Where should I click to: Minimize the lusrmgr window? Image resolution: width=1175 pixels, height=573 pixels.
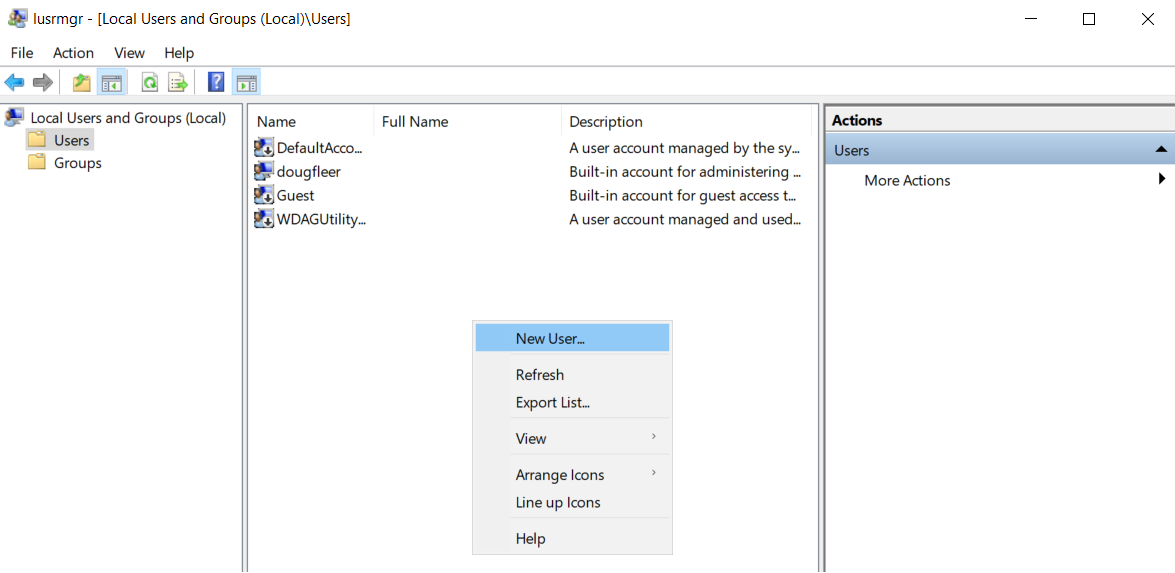1031,19
